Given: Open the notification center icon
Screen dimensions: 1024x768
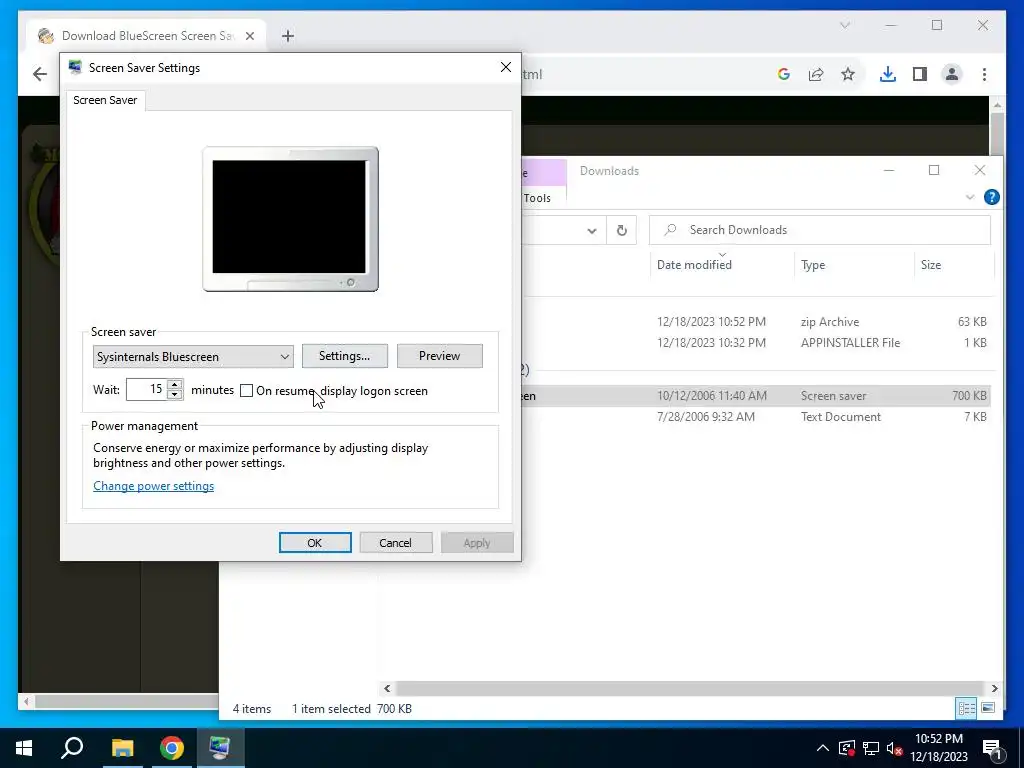Looking at the screenshot, I should [992, 748].
